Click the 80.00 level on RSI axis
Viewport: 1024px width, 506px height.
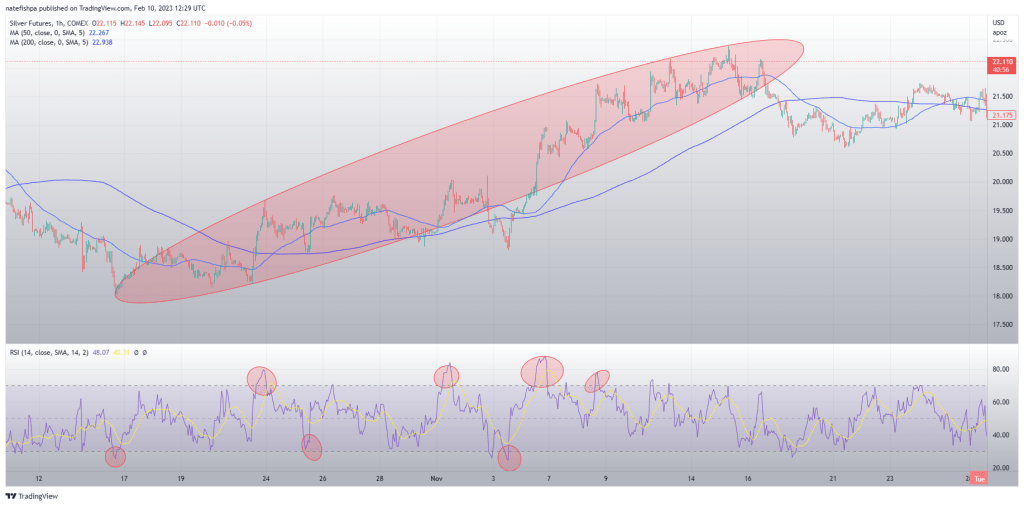tap(998, 370)
